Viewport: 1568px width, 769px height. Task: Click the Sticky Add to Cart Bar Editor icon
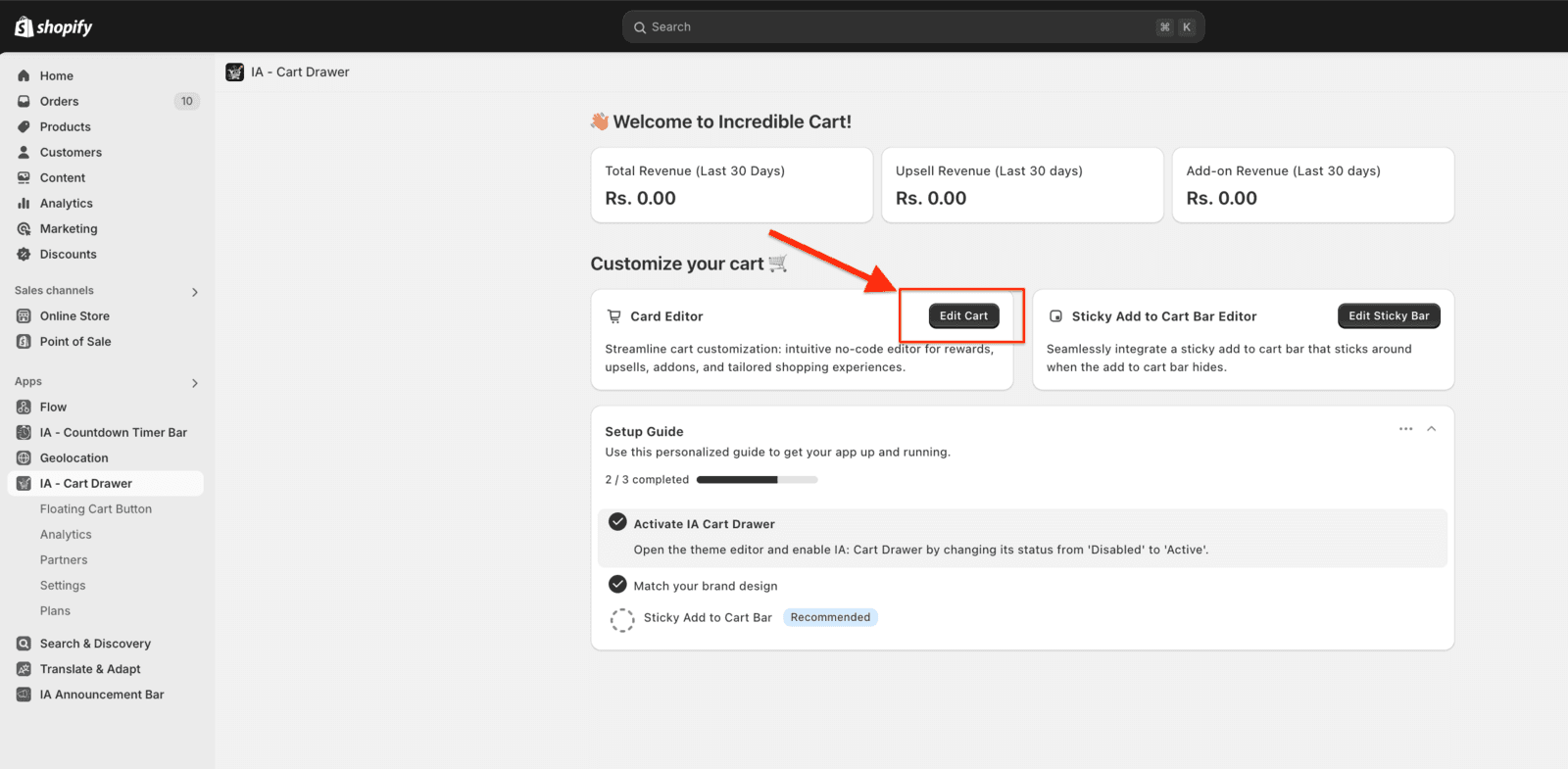[x=1055, y=316]
